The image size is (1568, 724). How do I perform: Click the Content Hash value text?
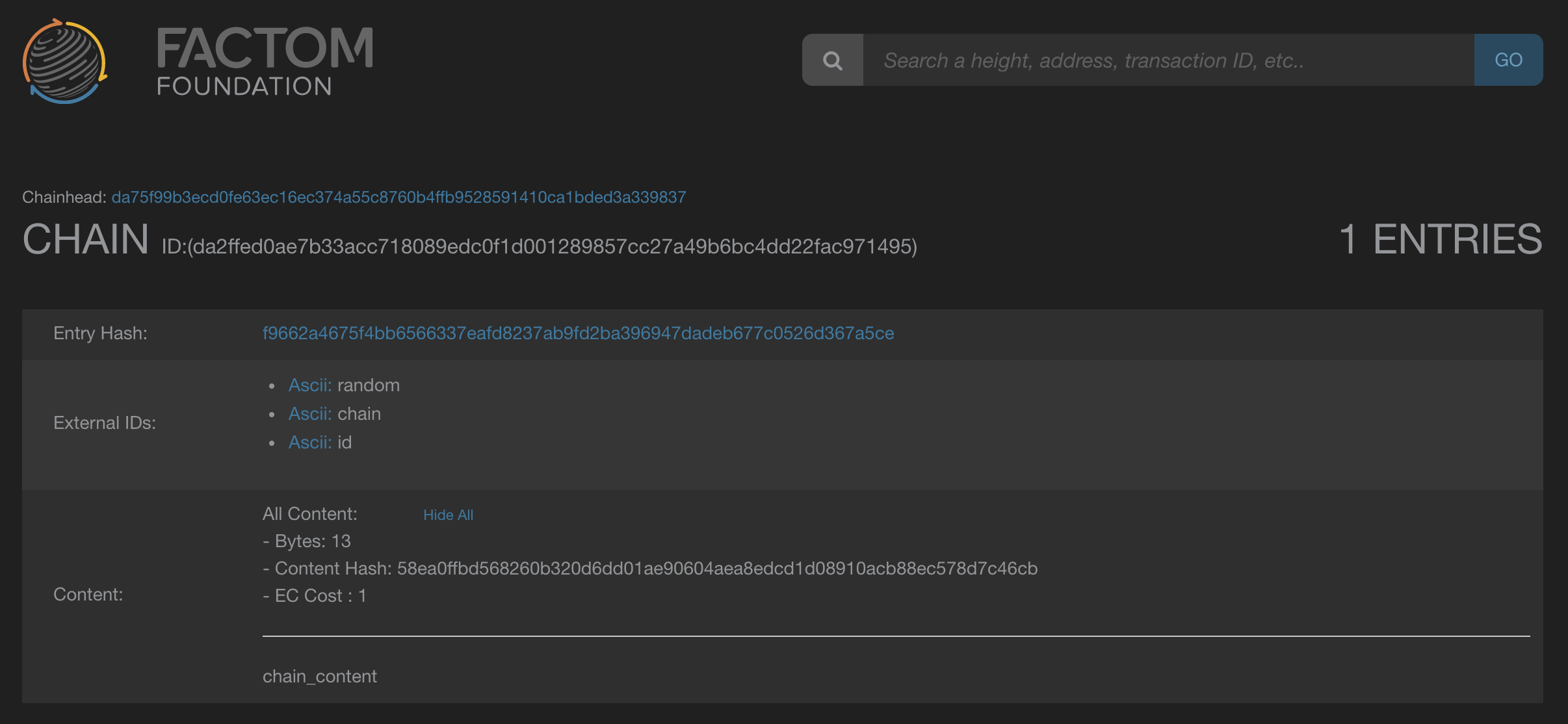717,569
